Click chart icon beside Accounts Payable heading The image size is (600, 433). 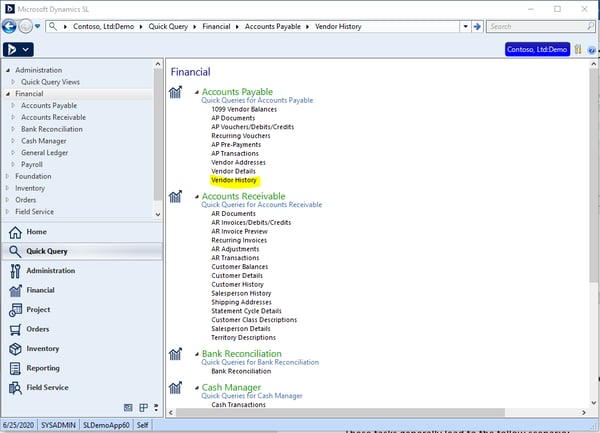point(175,92)
